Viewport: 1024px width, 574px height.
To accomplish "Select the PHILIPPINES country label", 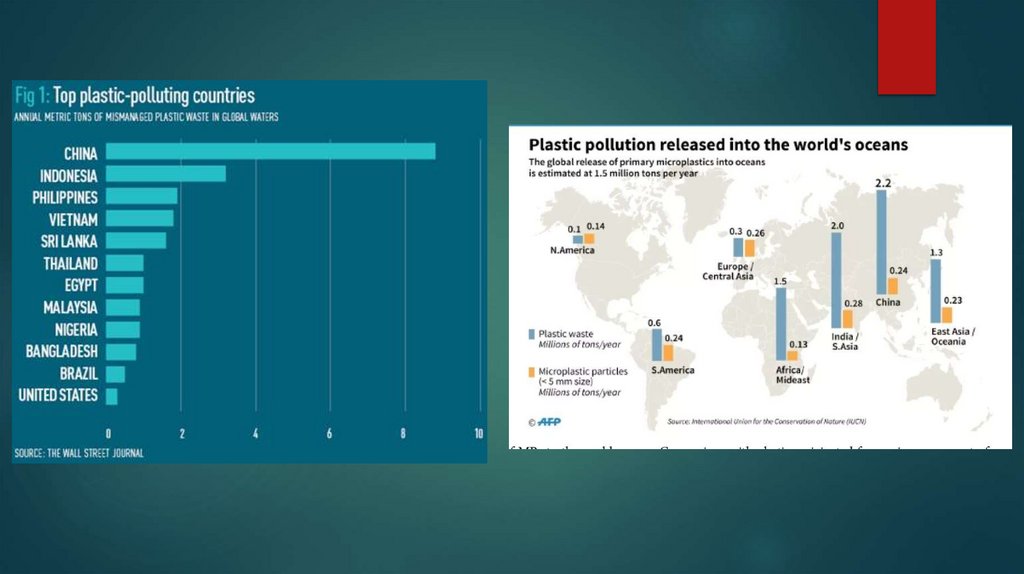I will [65, 197].
